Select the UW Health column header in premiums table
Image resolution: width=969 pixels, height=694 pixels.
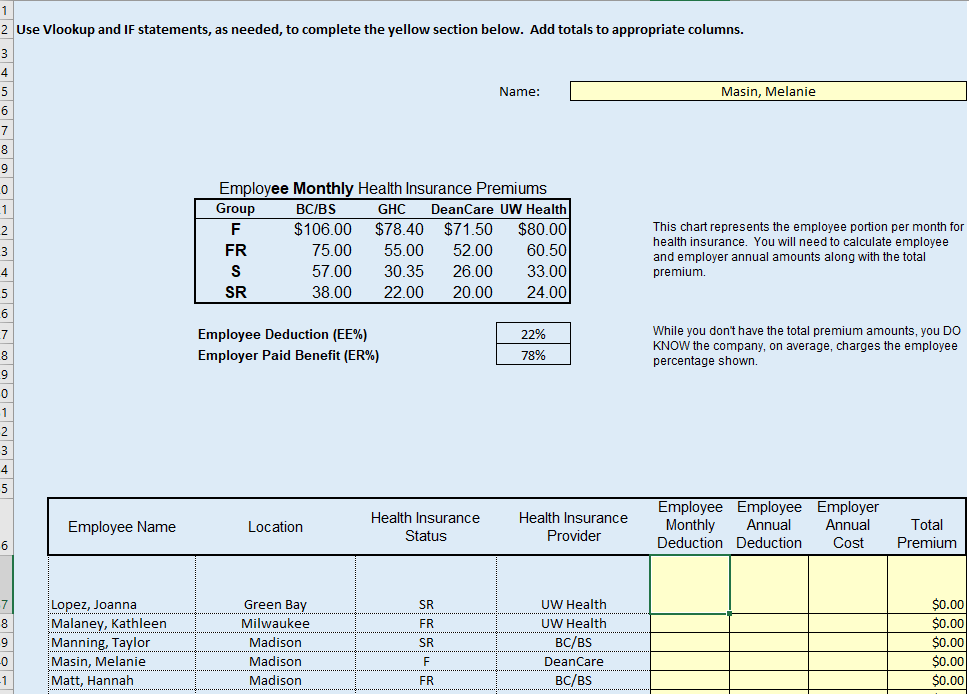click(533, 209)
